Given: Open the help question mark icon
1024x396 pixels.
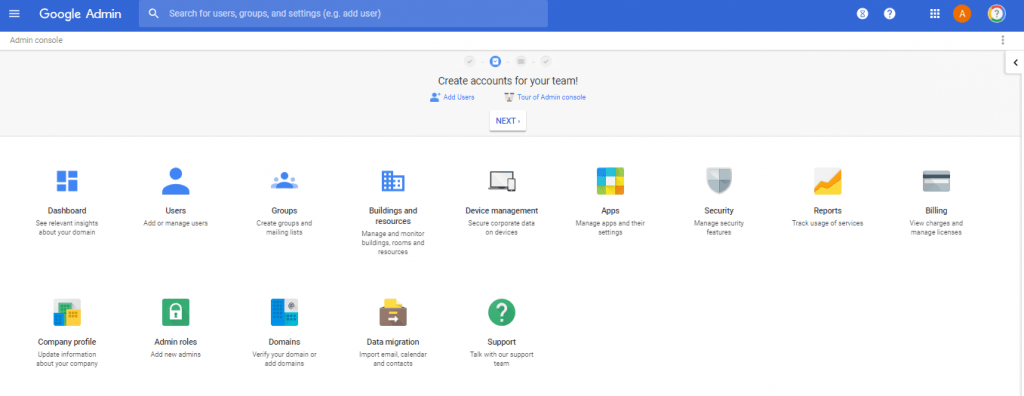Looking at the screenshot, I should [x=889, y=14].
